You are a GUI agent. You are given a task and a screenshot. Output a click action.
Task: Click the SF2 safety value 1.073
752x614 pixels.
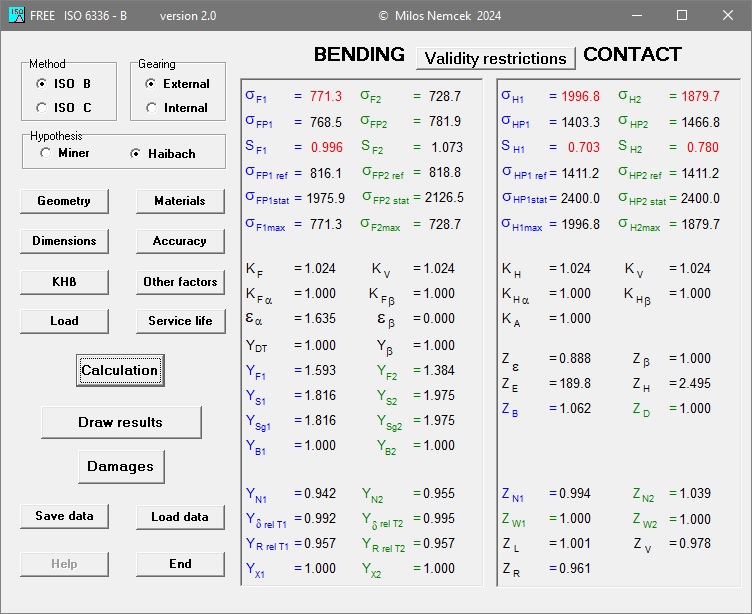click(x=446, y=147)
